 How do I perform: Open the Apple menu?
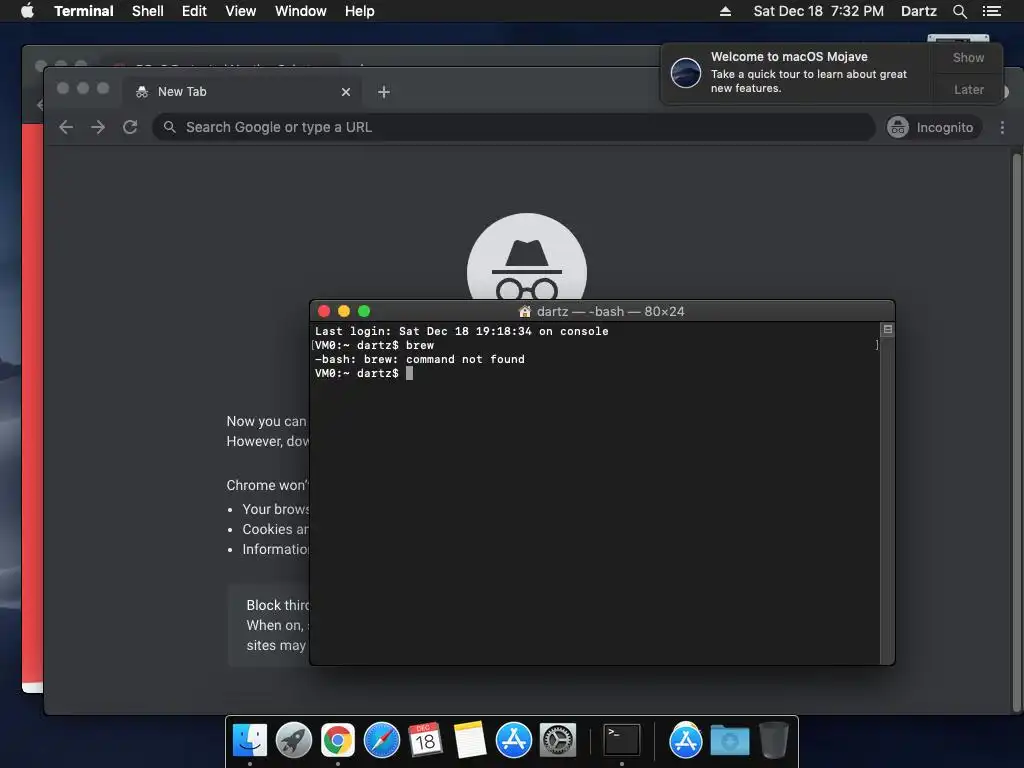(x=27, y=11)
